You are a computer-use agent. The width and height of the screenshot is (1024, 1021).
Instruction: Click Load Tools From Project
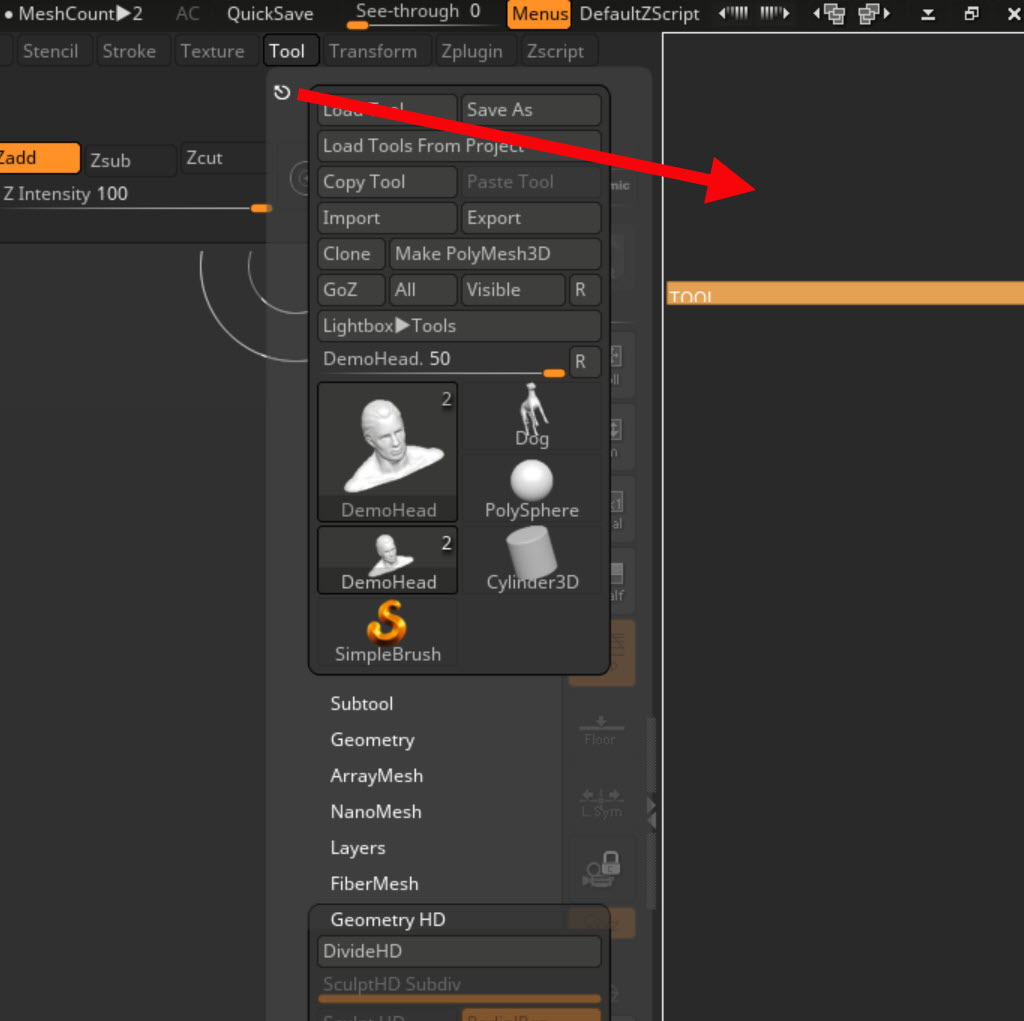(459, 146)
